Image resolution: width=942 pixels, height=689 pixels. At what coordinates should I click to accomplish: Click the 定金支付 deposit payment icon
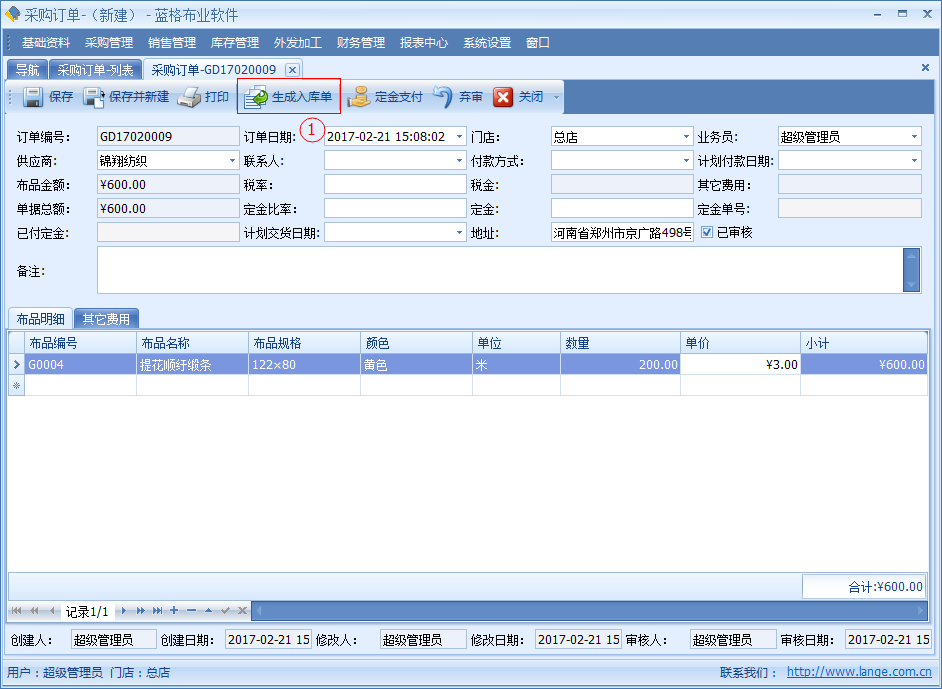coord(359,97)
